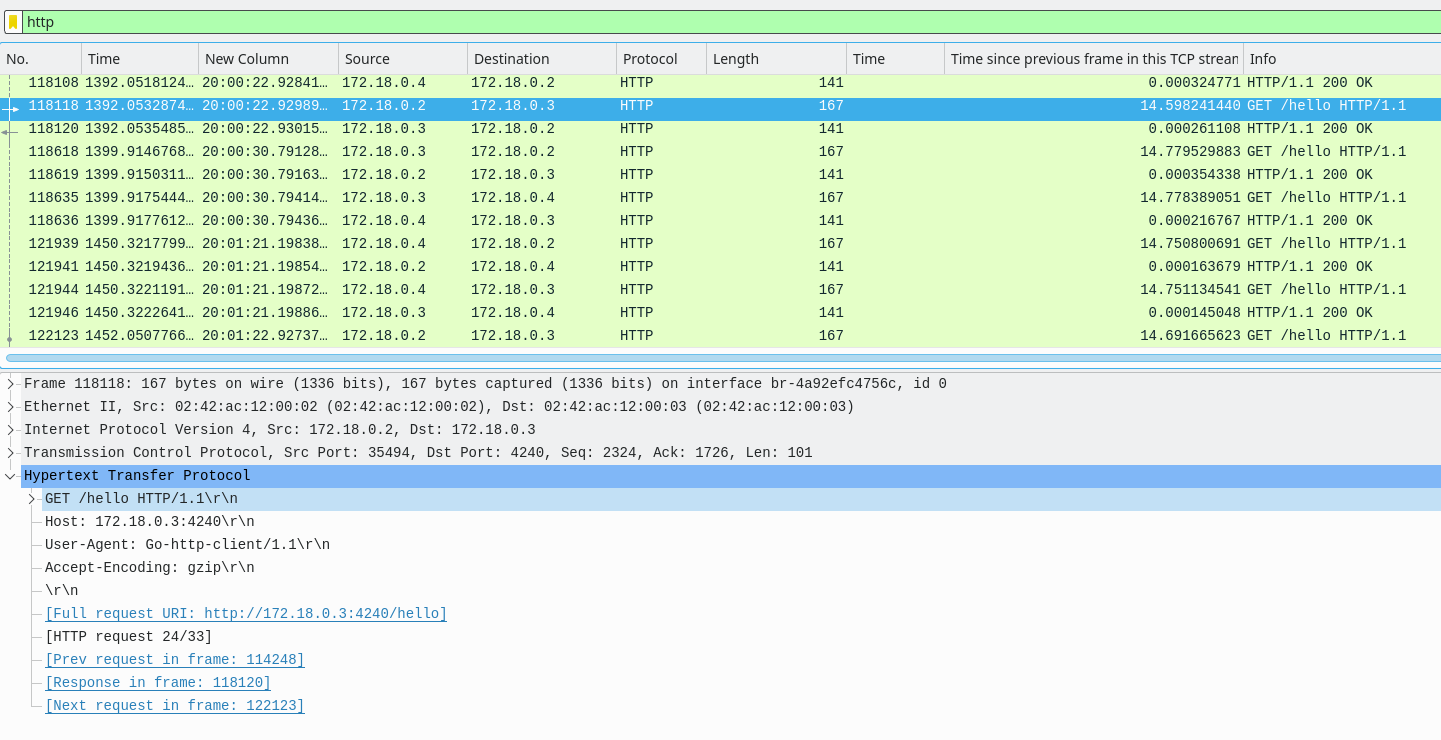1441x740 pixels.
Task: Follow the Response in frame 118120 link
Action: pos(157,682)
